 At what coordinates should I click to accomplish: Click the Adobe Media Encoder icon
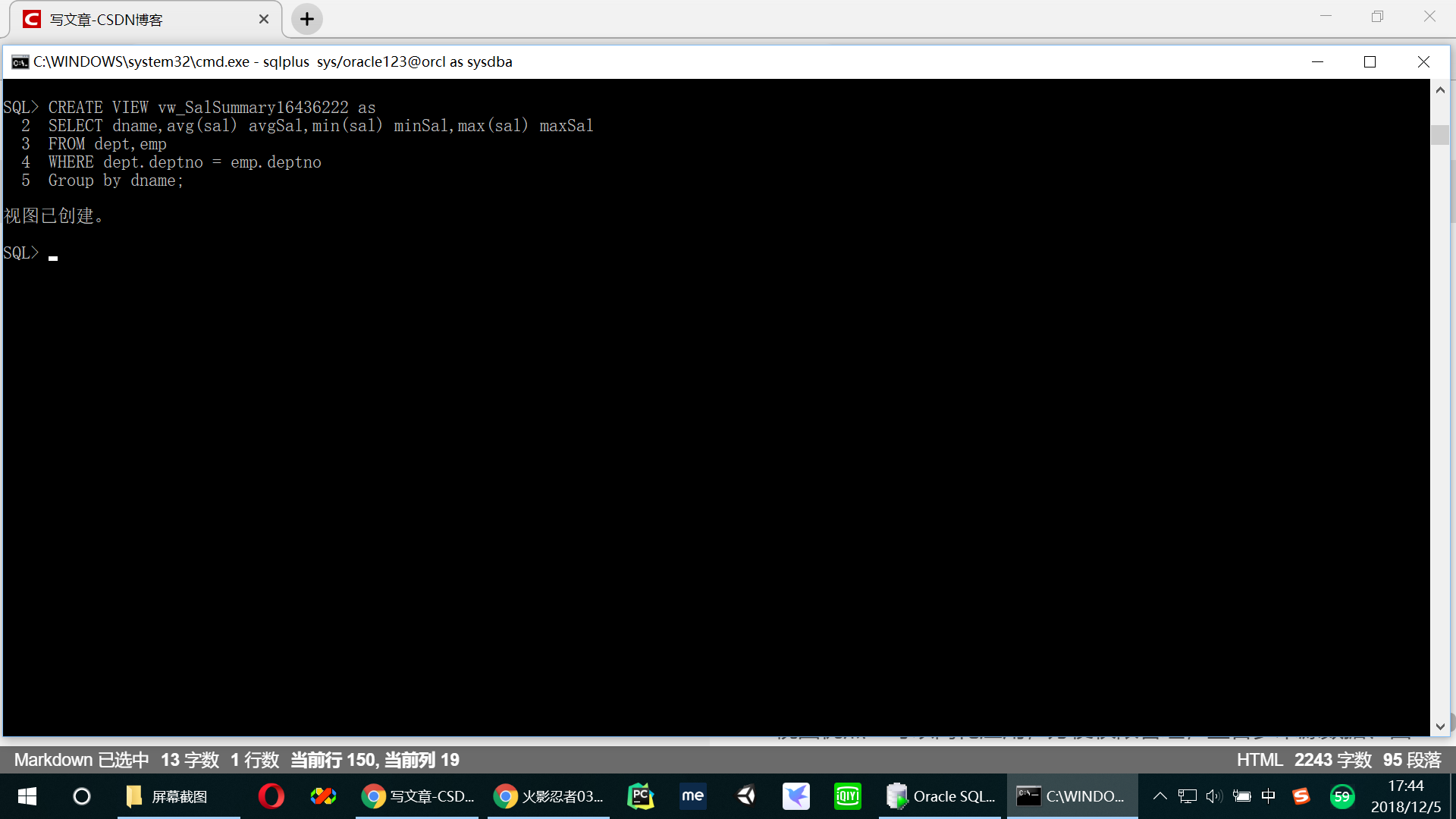[x=692, y=796]
